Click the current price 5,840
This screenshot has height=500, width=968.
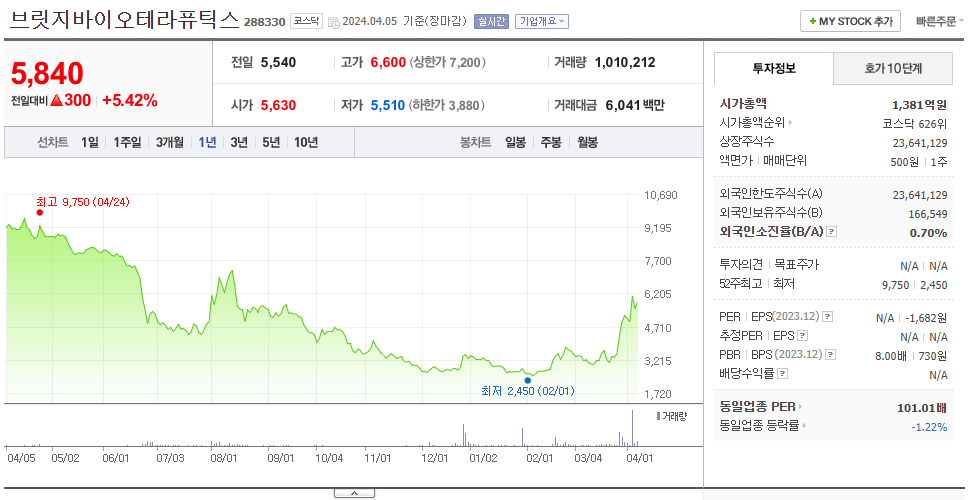coord(48,73)
